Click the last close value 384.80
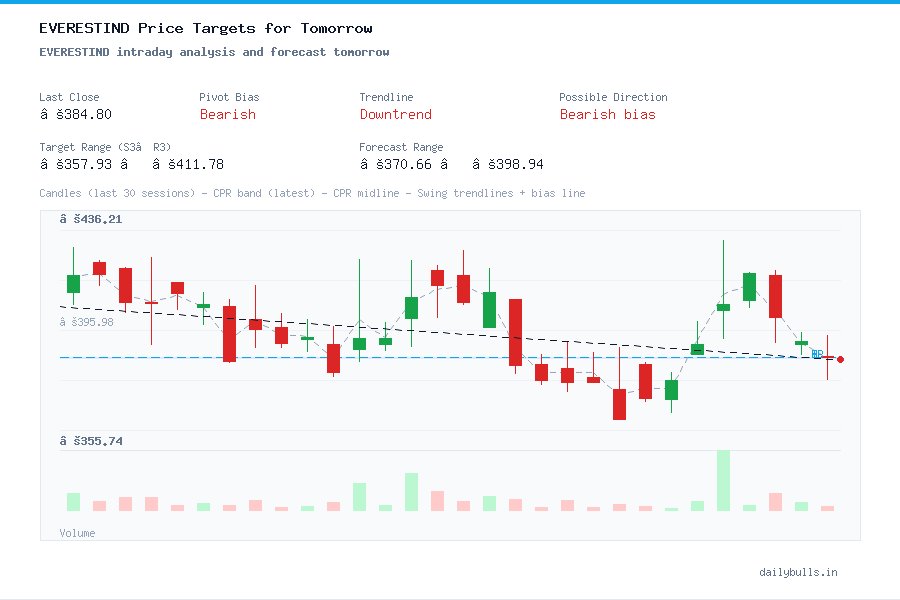This screenshot has height=600, width=900. tap(75, 114)
